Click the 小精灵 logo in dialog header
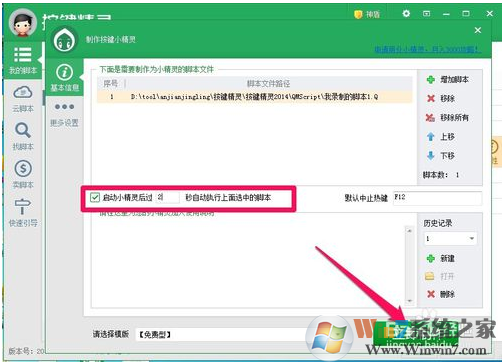Image resolution: width=503 pixels, height=364 pixels. point(64,40)
